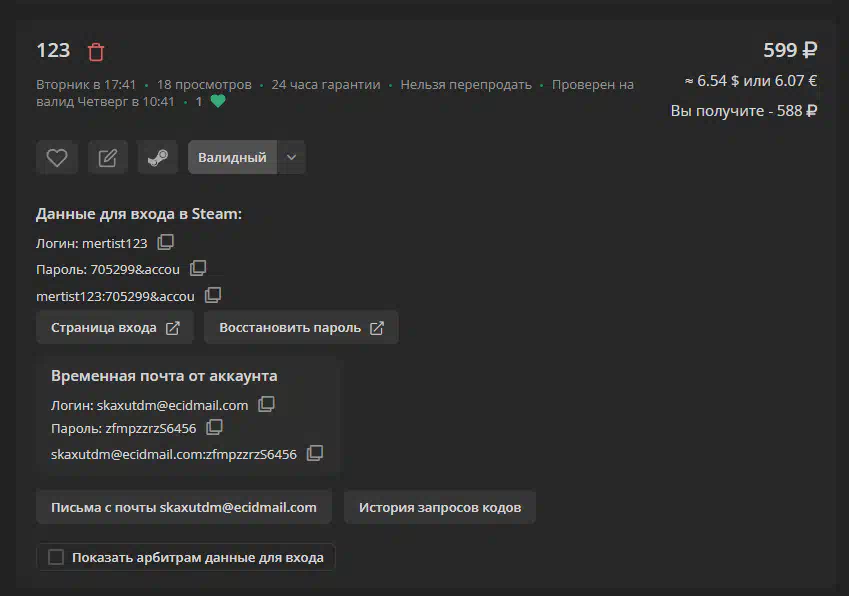This screenshot has height=596, width=849.
Task: Click the 599 ₽ price value
Action: click(x=790, y=50)
